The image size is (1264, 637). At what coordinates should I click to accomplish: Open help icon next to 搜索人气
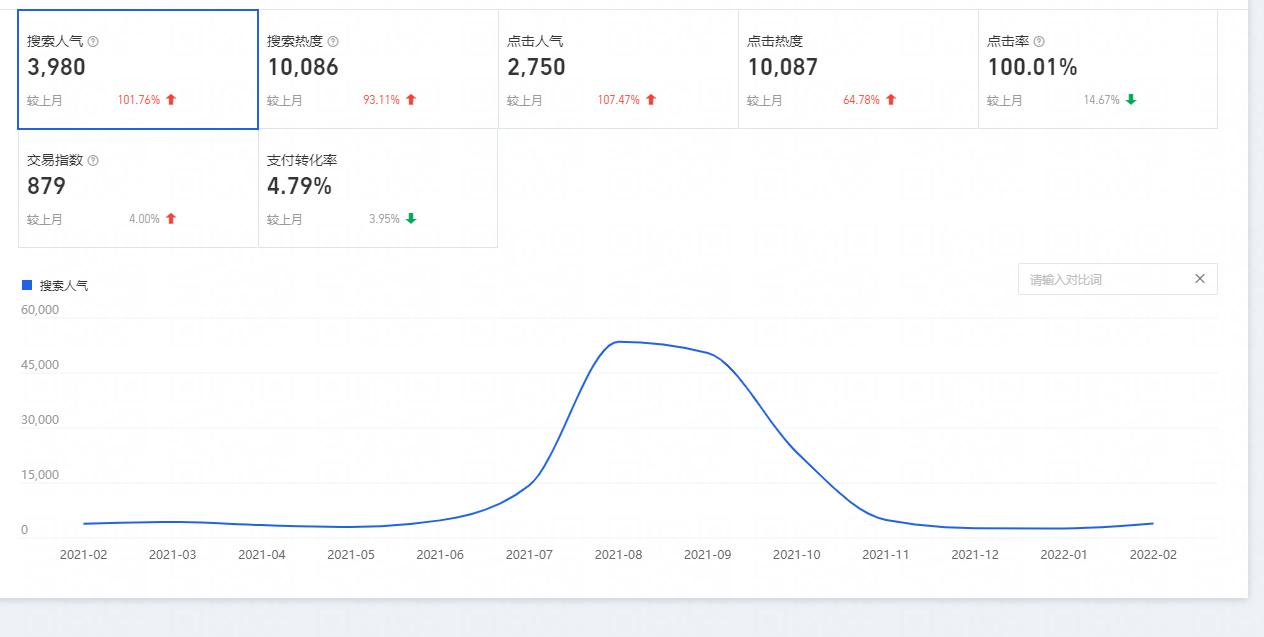(x=93, y=42)
